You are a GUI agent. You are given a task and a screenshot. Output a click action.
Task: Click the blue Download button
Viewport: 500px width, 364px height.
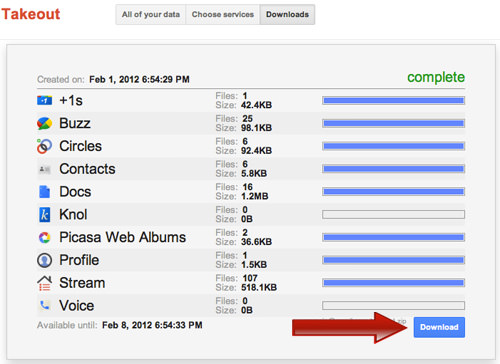tap(439, 327)
